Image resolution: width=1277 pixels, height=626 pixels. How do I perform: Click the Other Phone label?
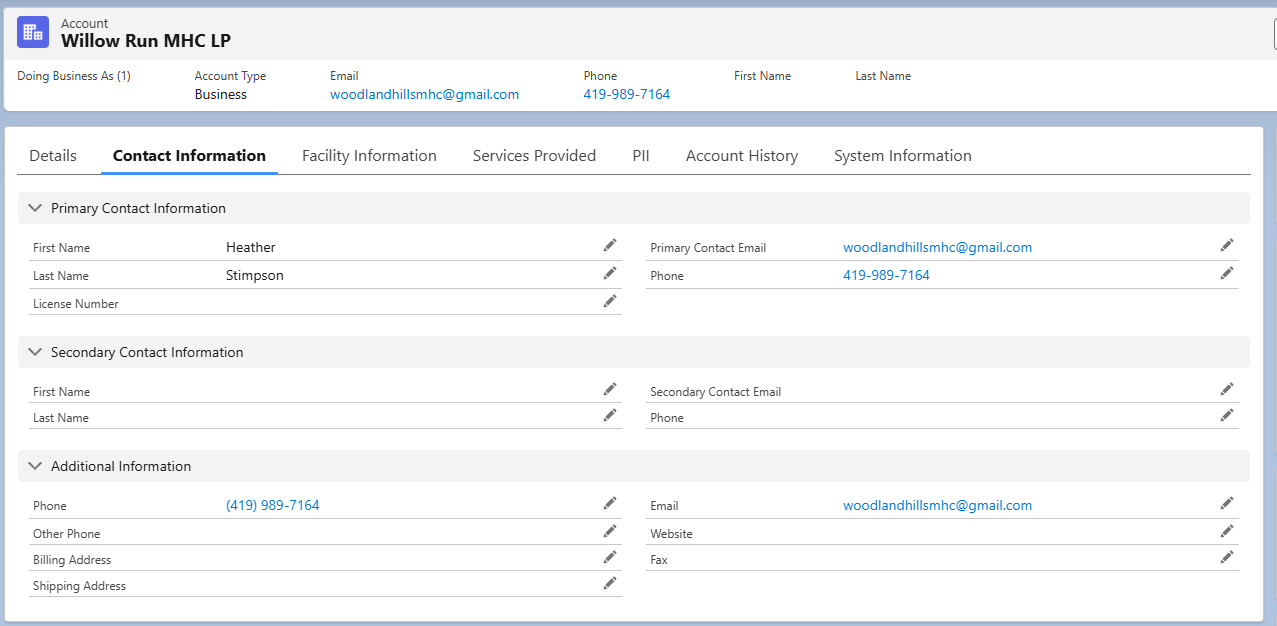[x=67, y=534]
